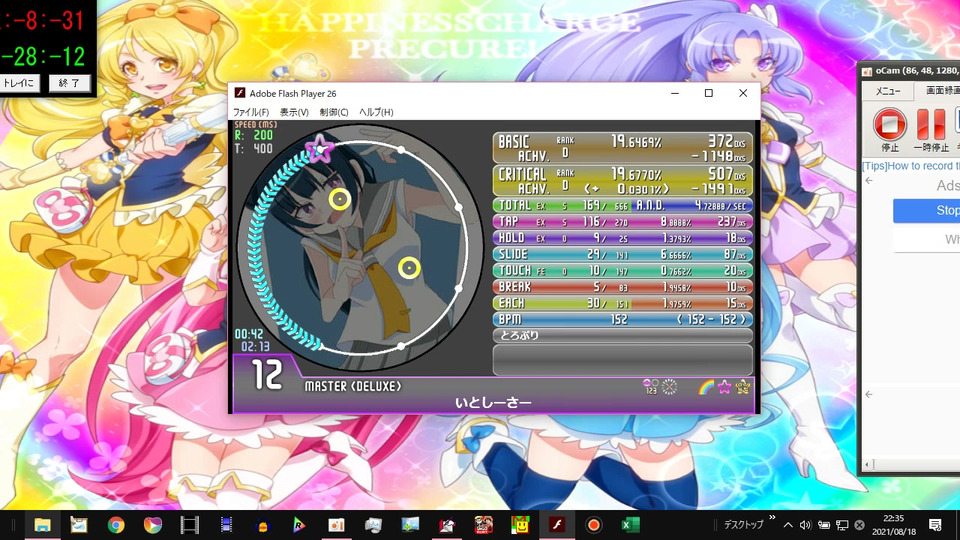Click the BASIC ACHV. stats row
The height and width of the screenshot is (540, 960).
coord(623,148)
